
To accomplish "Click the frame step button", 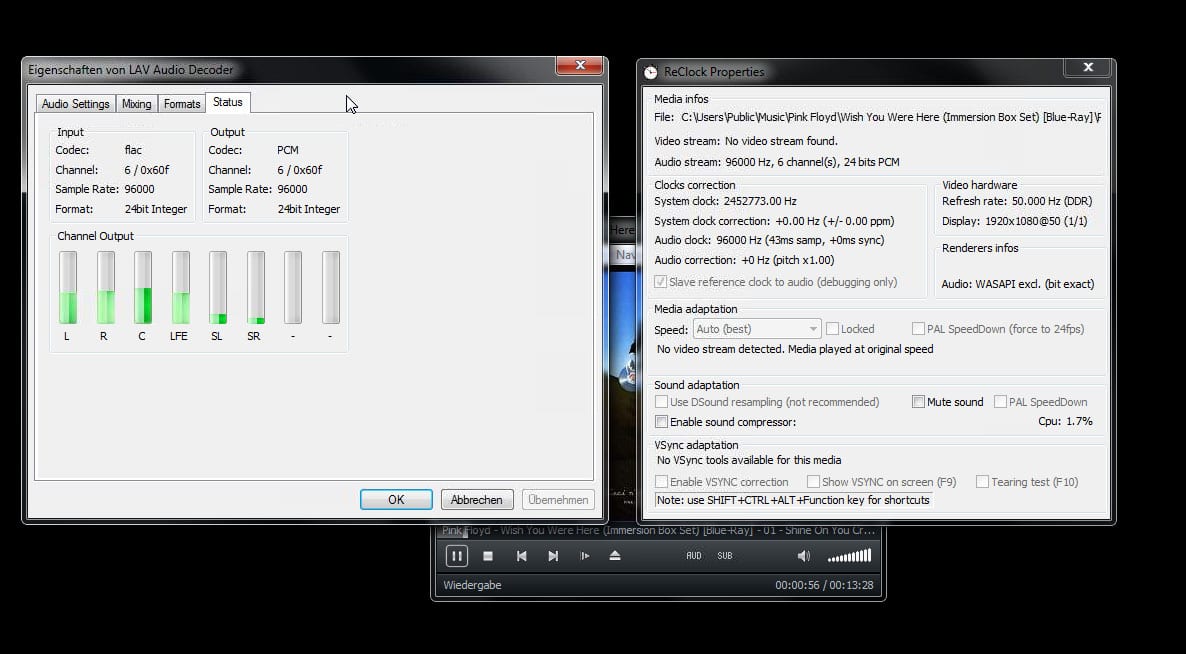I will click(x=584, y=556).
